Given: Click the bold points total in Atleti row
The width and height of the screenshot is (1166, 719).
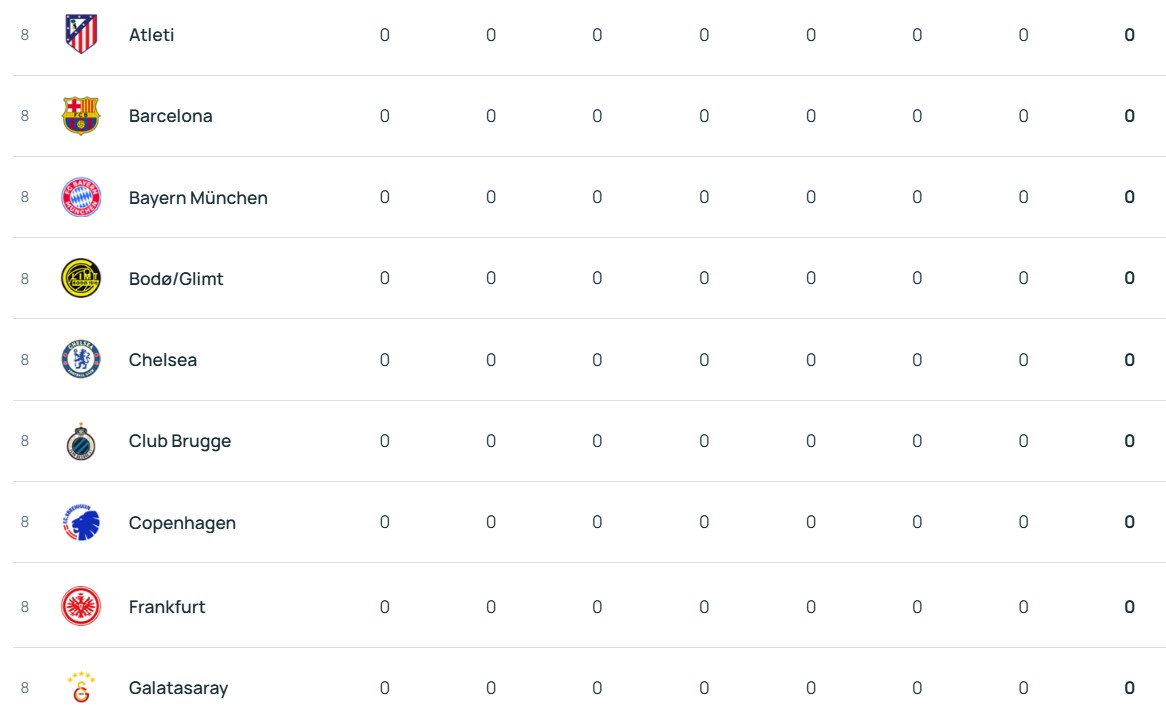Looking at the screenshot, I should (1129, 35).
